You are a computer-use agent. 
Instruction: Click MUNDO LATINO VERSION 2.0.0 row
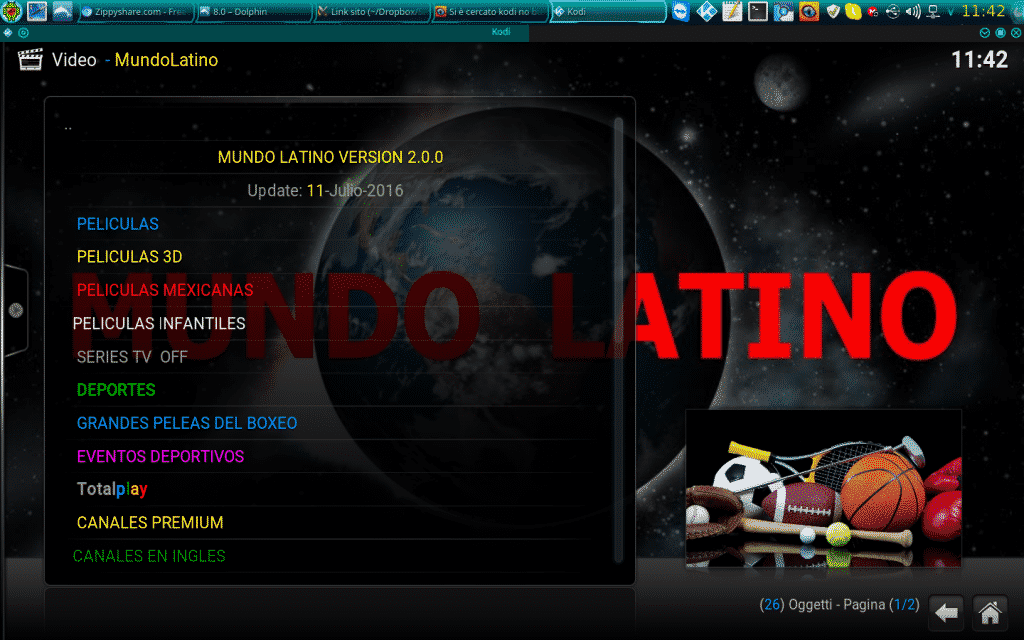click(330, 157)
